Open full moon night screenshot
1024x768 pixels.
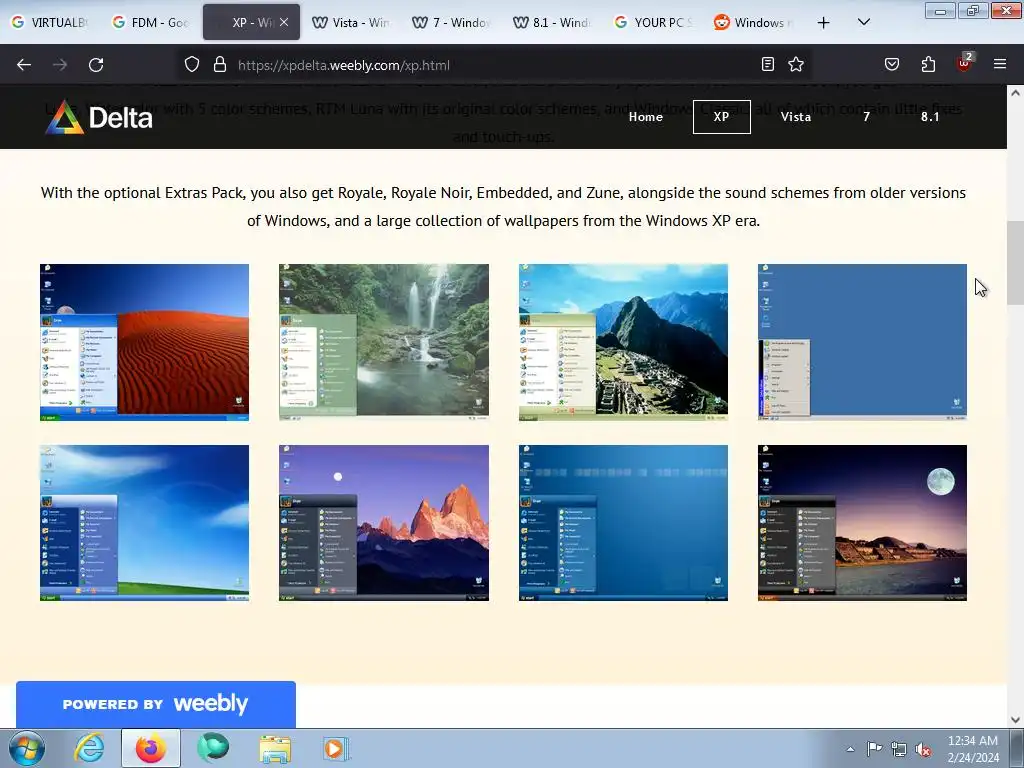click(862, 523)
